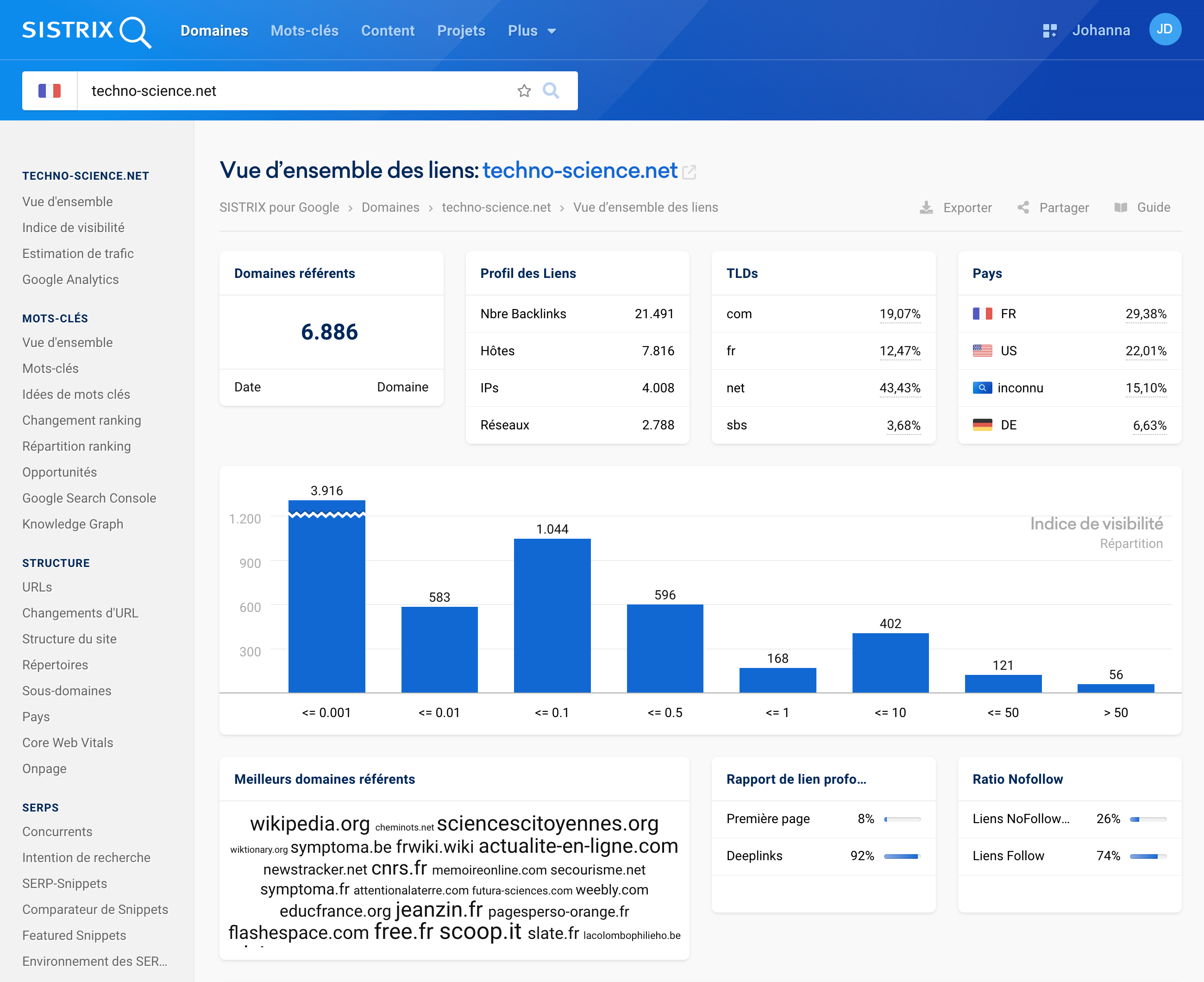Open Concurrents in sidebar
The width and height of the screenshot is (1204, 982).
57,831
